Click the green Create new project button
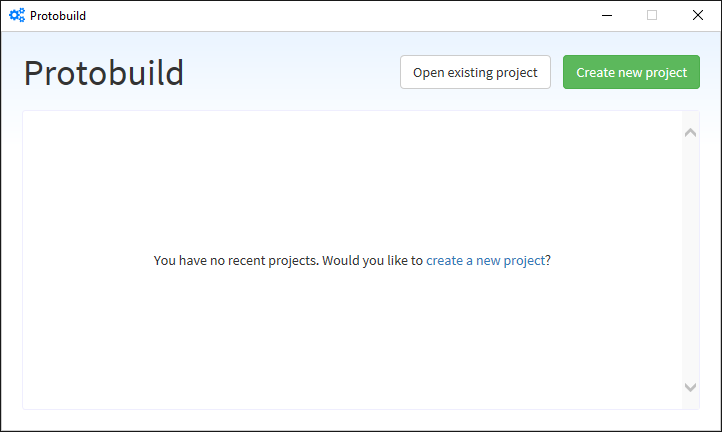722x432 pixels. coord(631,72)
